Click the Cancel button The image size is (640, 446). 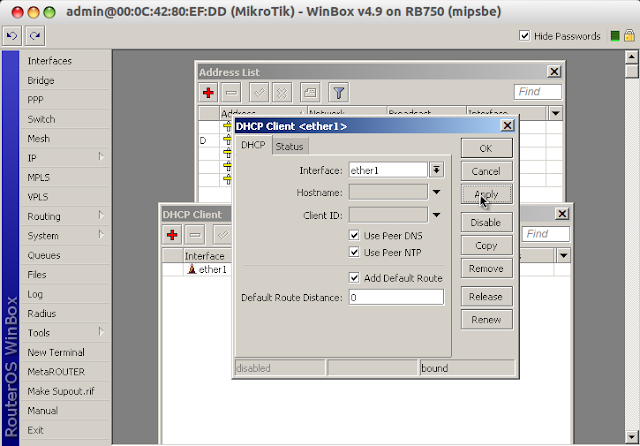tap(487, 171)
